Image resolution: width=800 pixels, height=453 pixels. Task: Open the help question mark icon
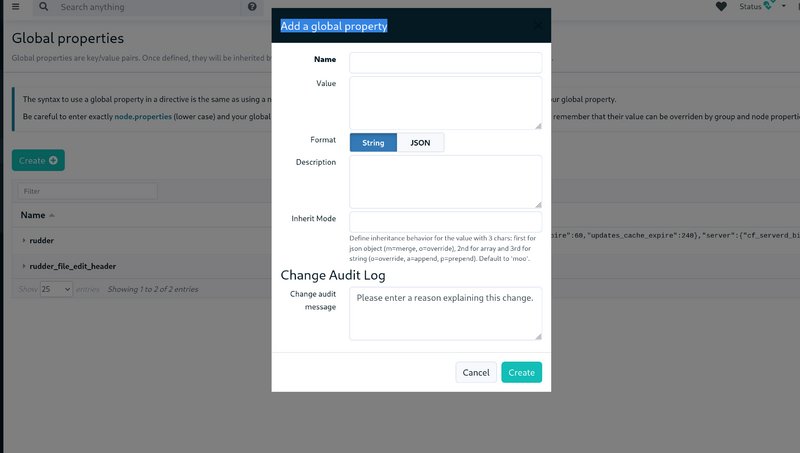[252, 7]
